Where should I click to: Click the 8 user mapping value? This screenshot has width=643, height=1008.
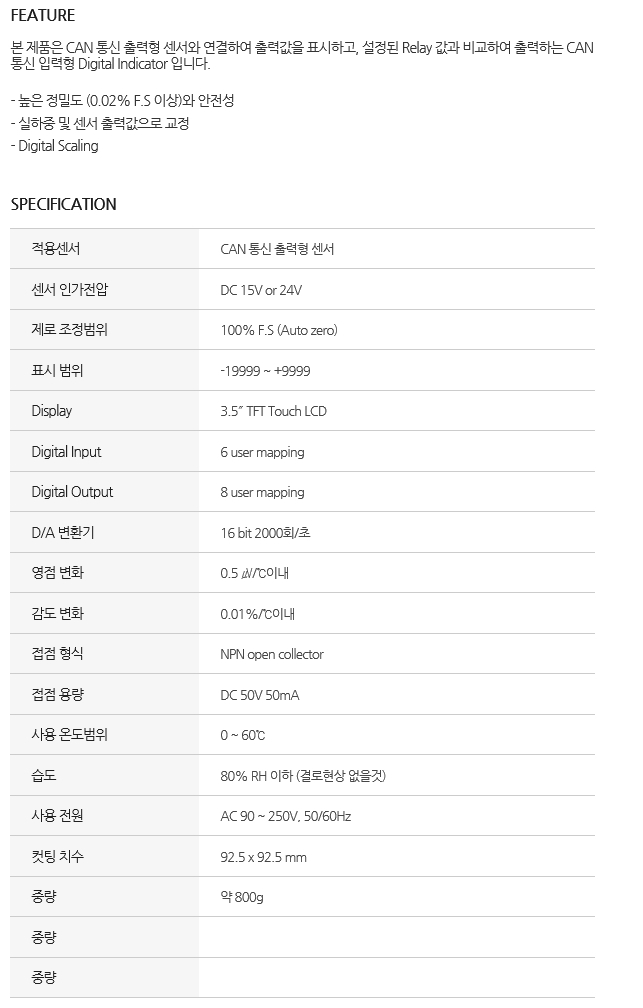click(x=262, y=492)
